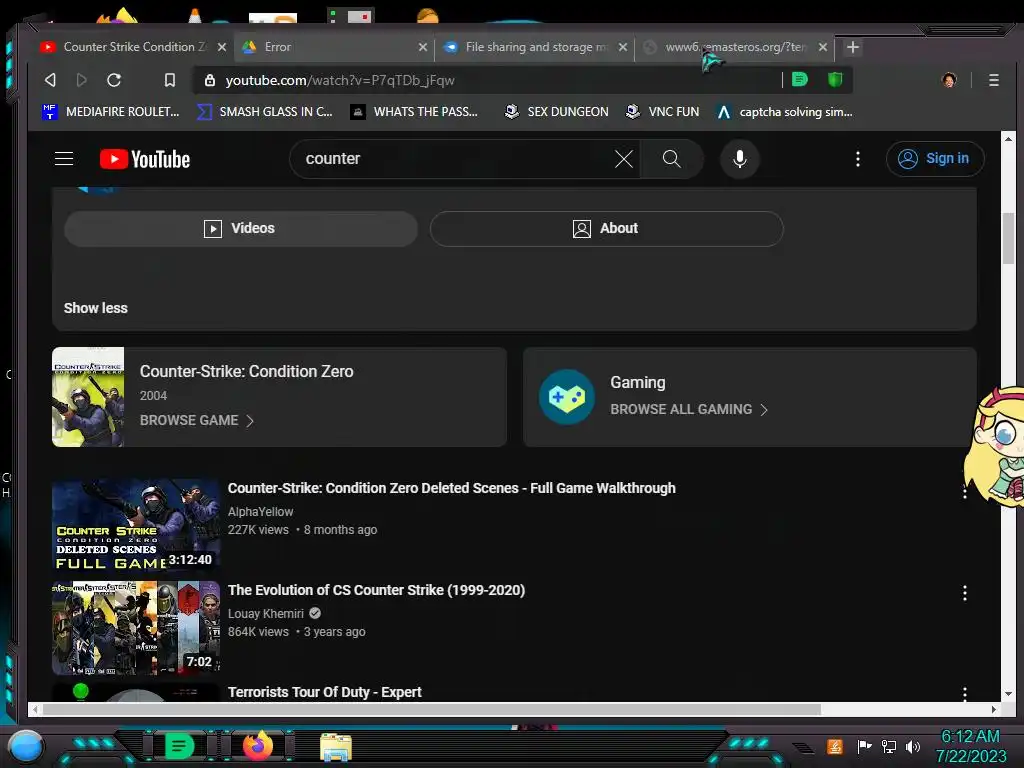Open the green document app on taskbar
The image size is (1024, 768).
[x=179, y=745]
